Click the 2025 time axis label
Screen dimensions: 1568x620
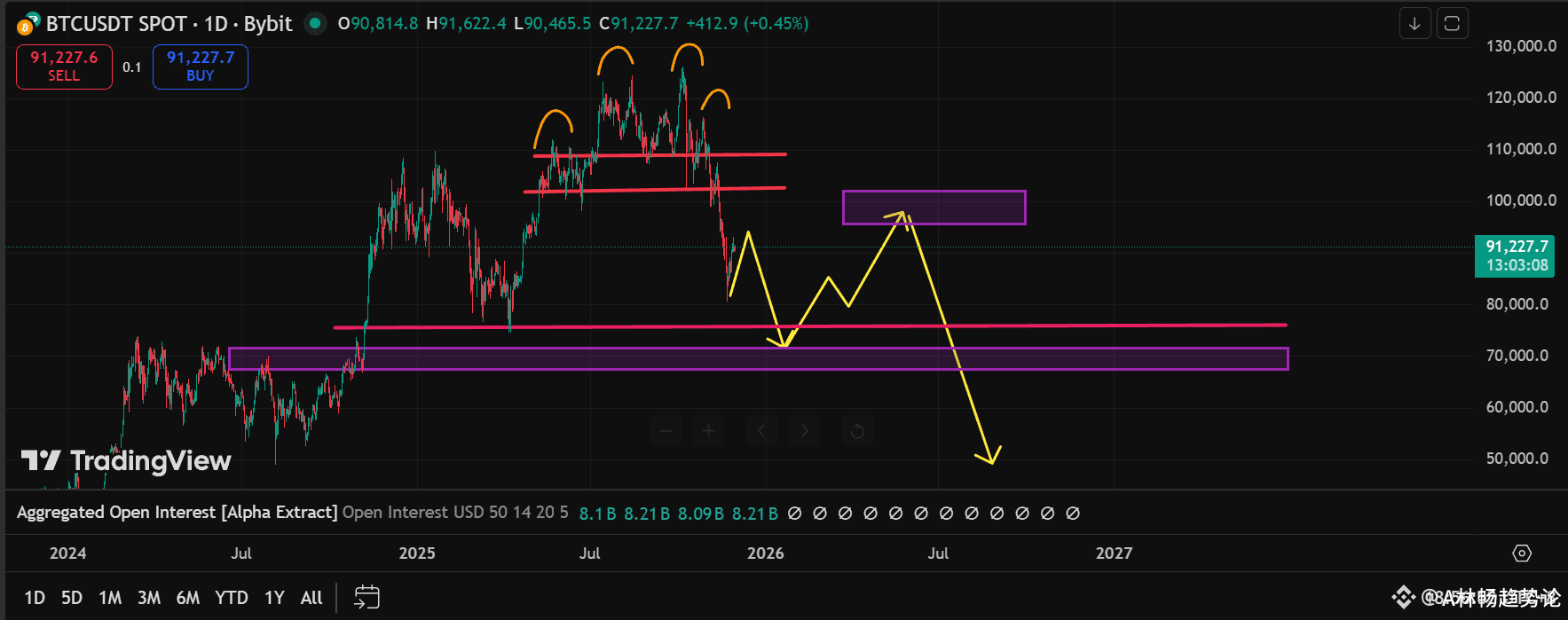pyautogui.click(x=417, y=553)
